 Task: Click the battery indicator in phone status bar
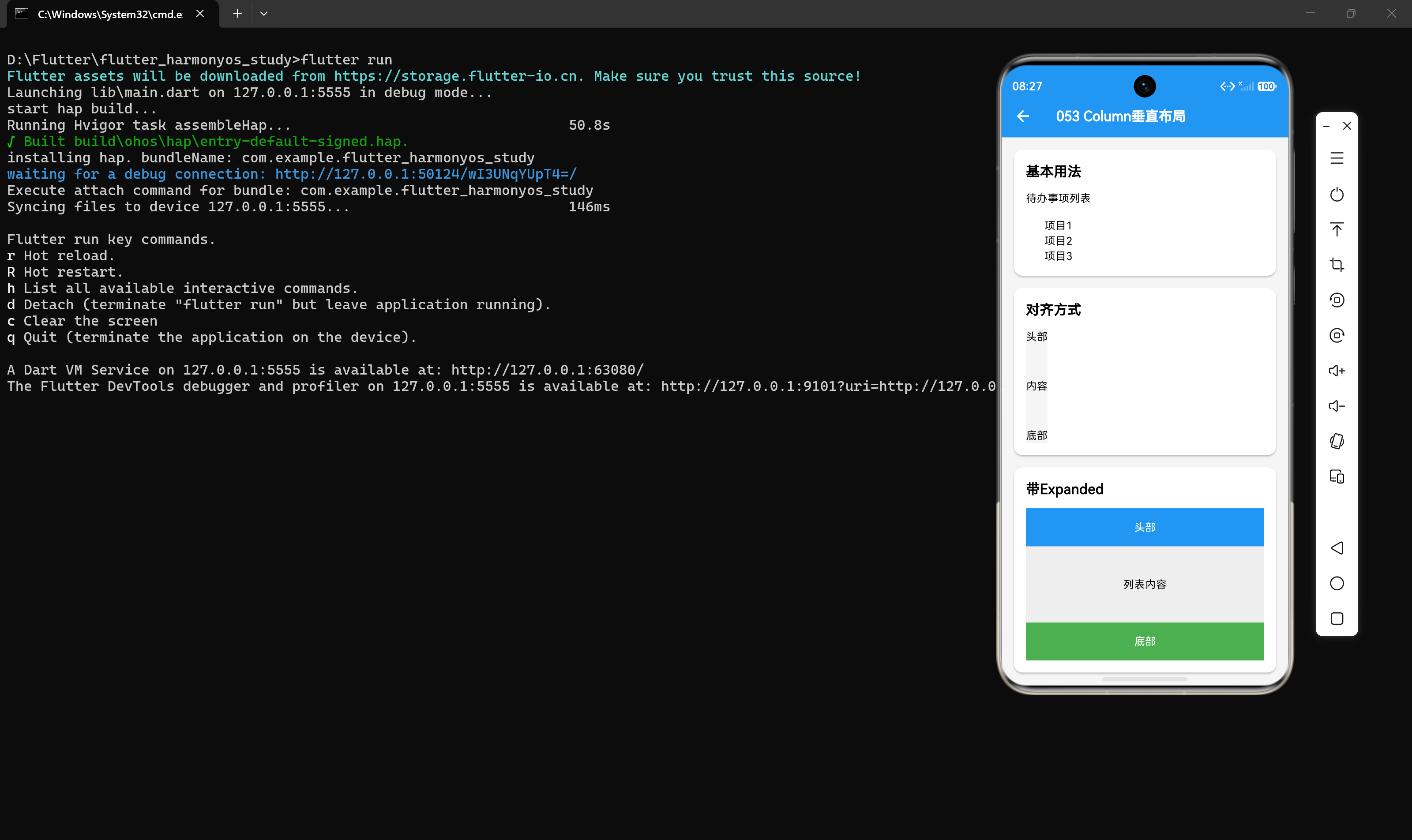(1266, 86)
